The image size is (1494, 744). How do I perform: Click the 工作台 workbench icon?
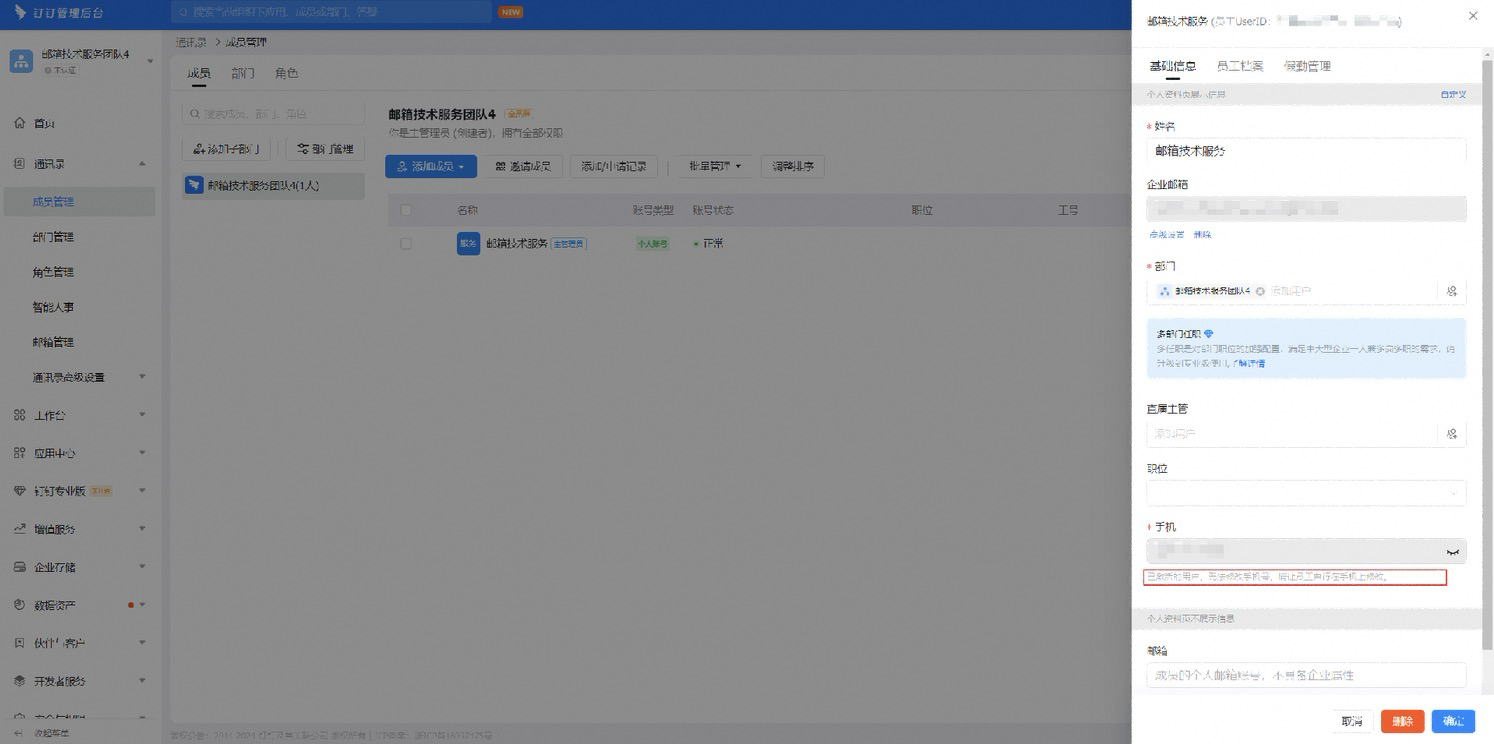19,415
